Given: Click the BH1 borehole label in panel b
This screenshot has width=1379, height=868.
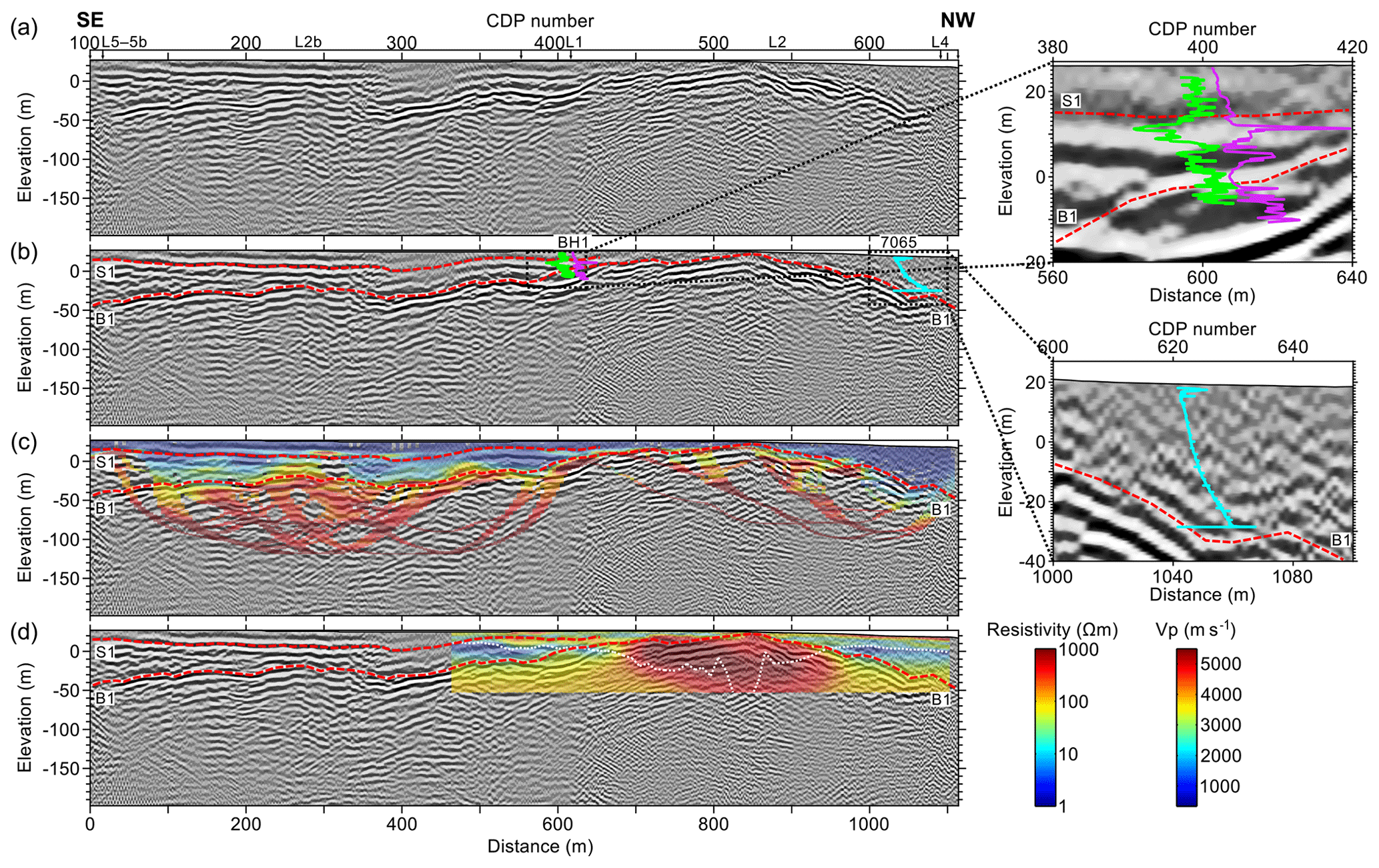Looking at the screenshot, I should [573, 242].
